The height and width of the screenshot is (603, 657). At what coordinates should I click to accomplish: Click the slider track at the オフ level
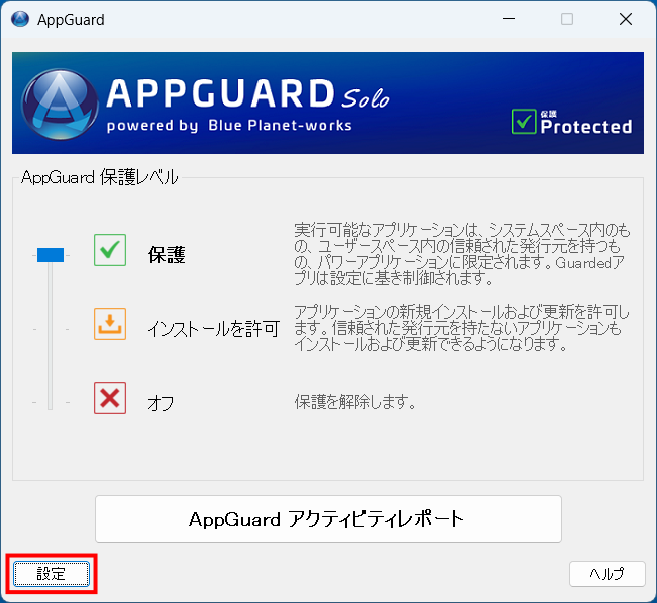(50, 402)
